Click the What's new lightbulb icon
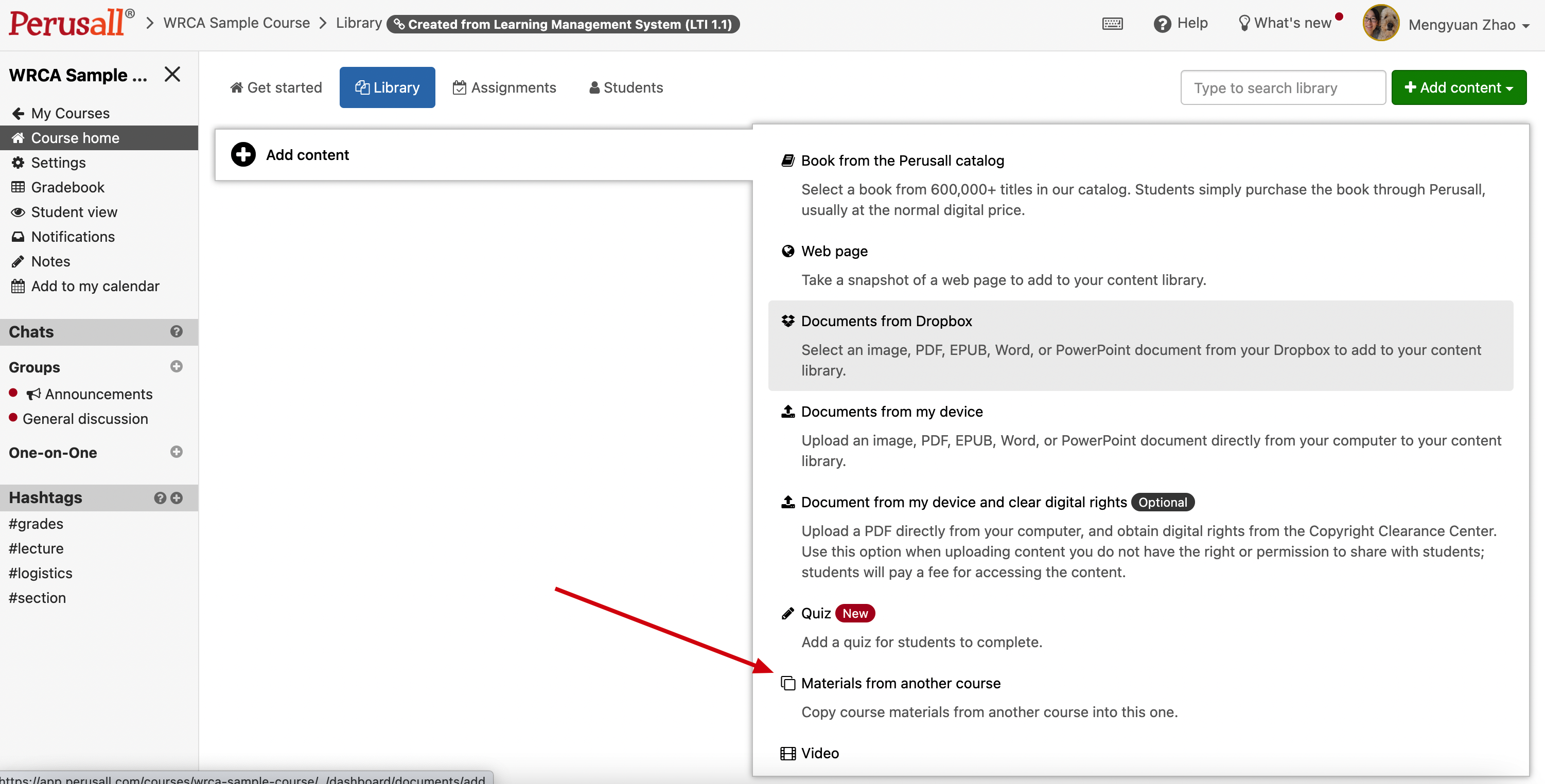 pos(1244,23)
